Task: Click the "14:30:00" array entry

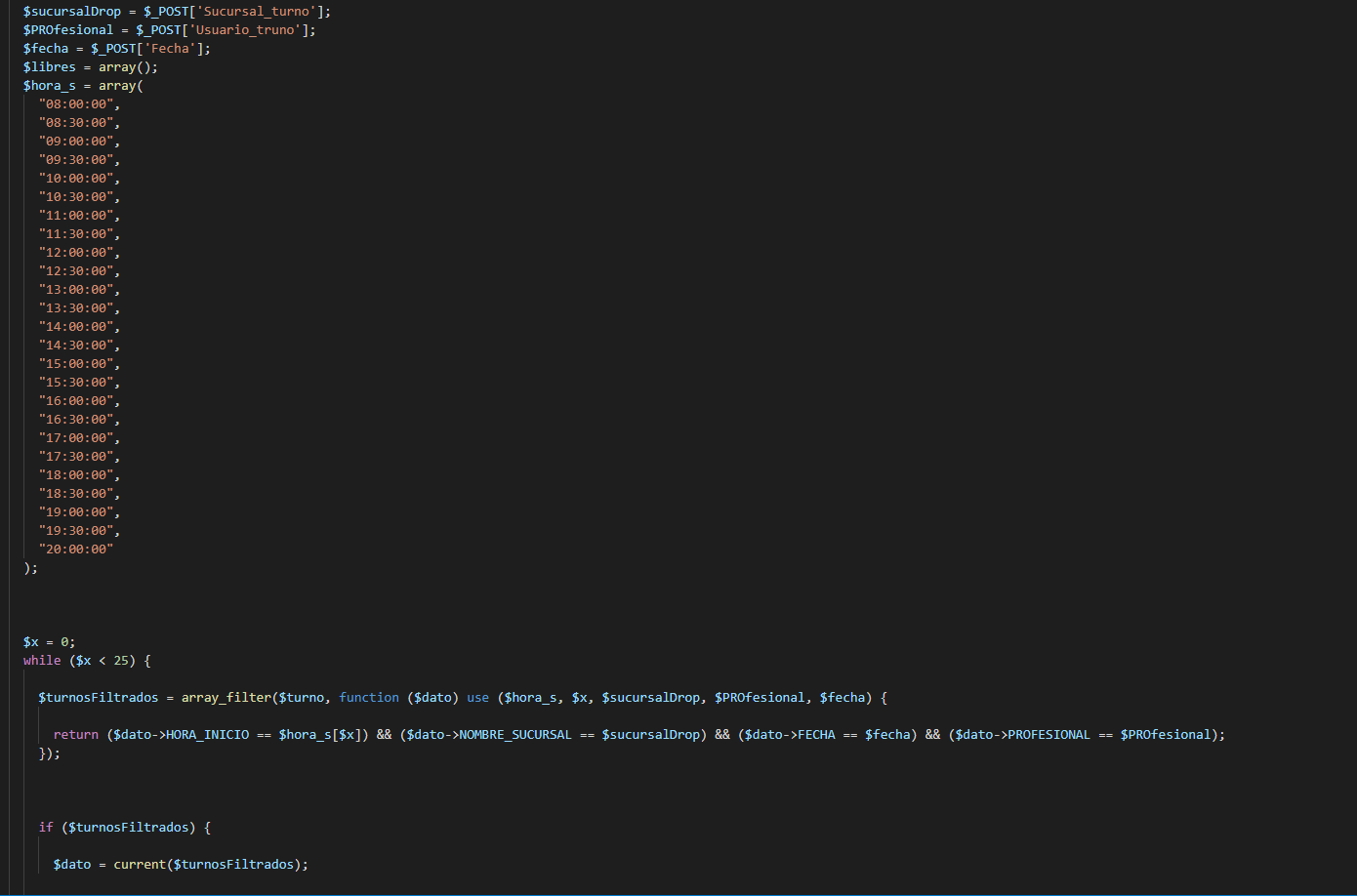Action: (76, 346)
